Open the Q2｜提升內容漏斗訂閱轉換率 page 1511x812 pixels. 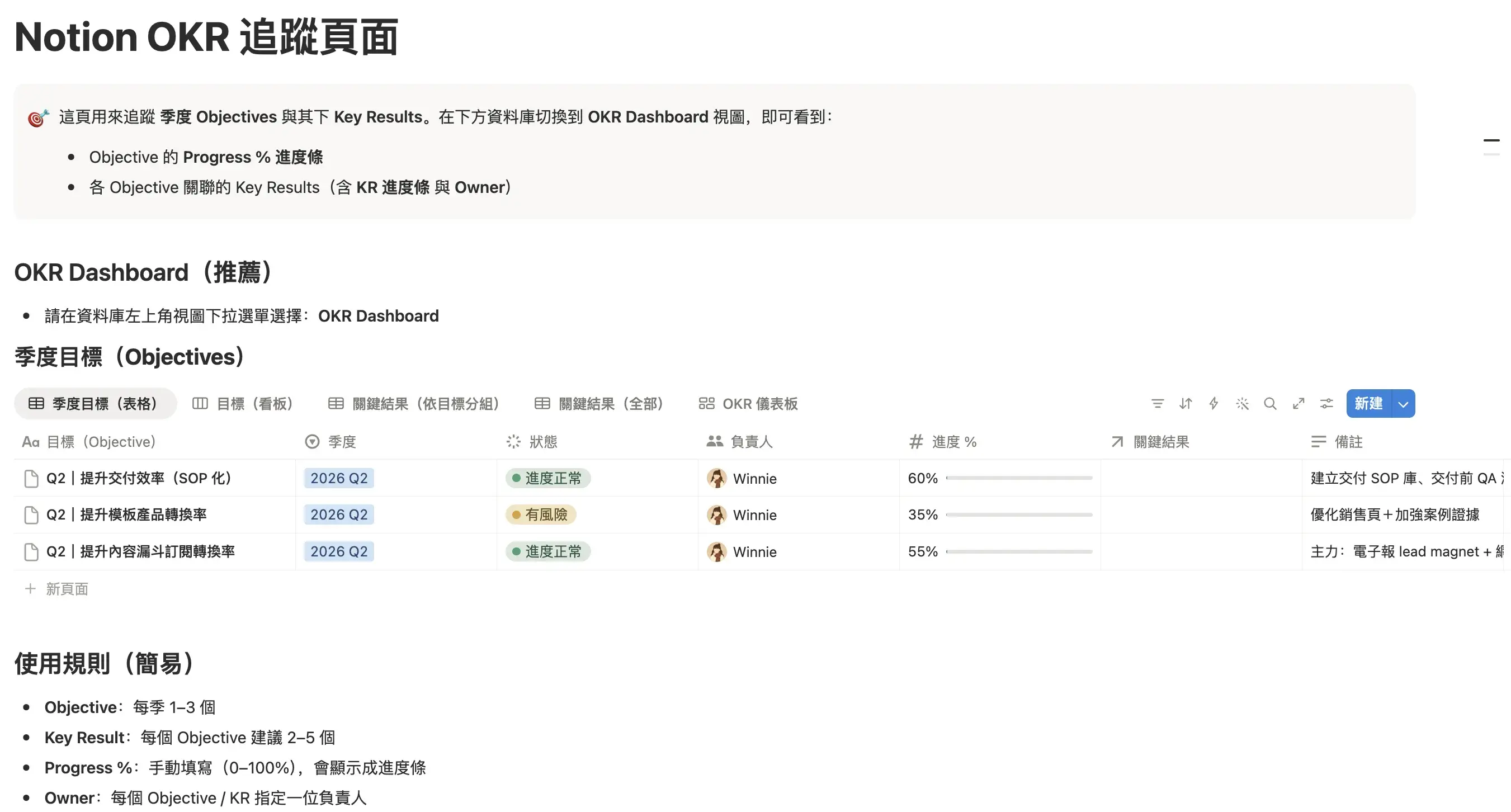pos(141,551)
